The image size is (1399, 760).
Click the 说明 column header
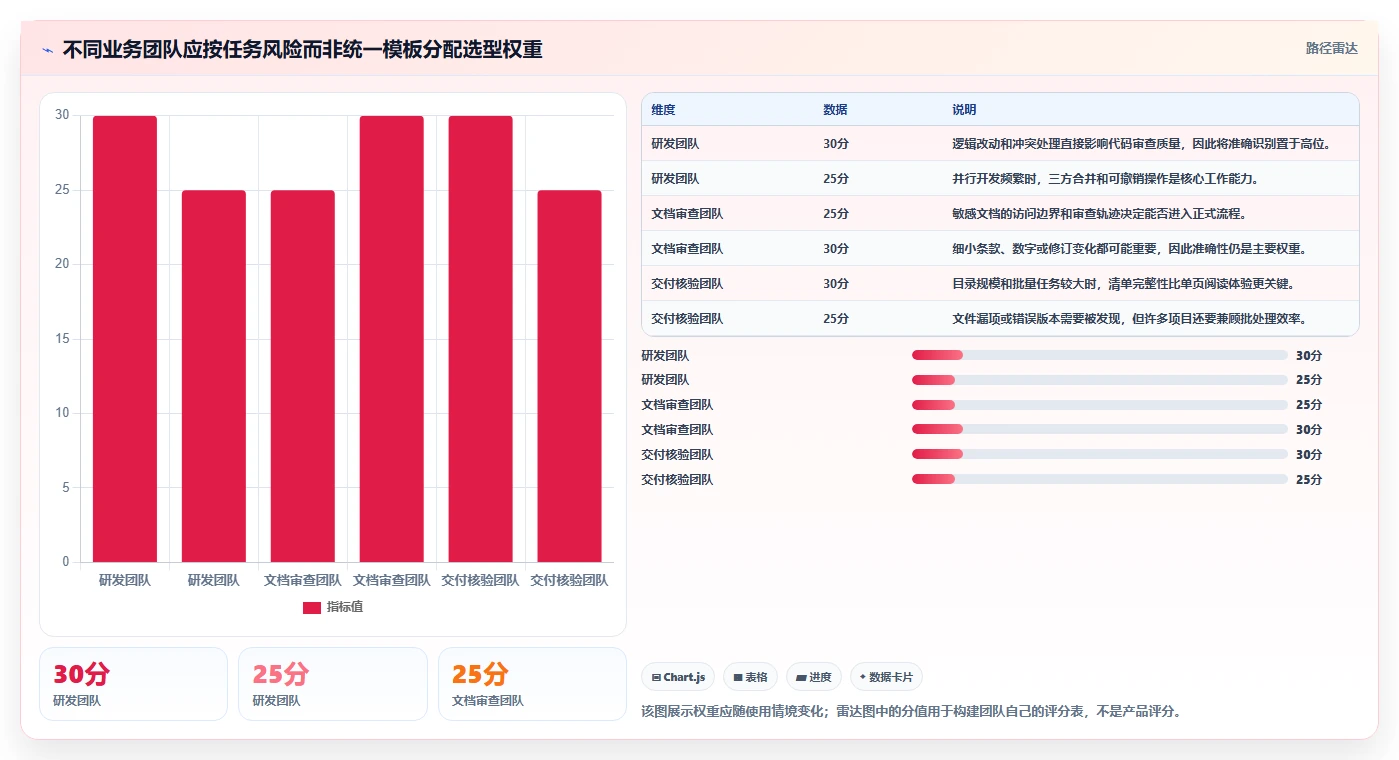964,110
